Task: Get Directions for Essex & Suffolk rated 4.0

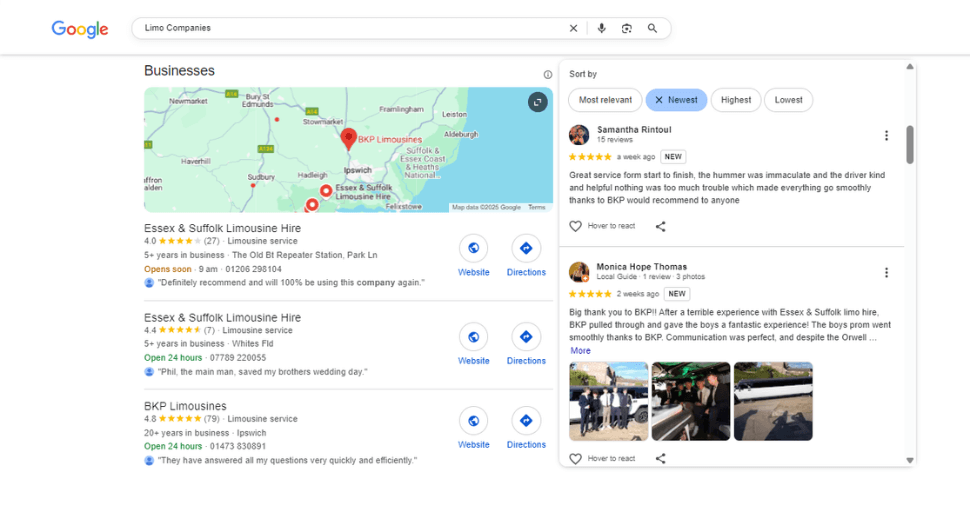Action: [526, 255]
